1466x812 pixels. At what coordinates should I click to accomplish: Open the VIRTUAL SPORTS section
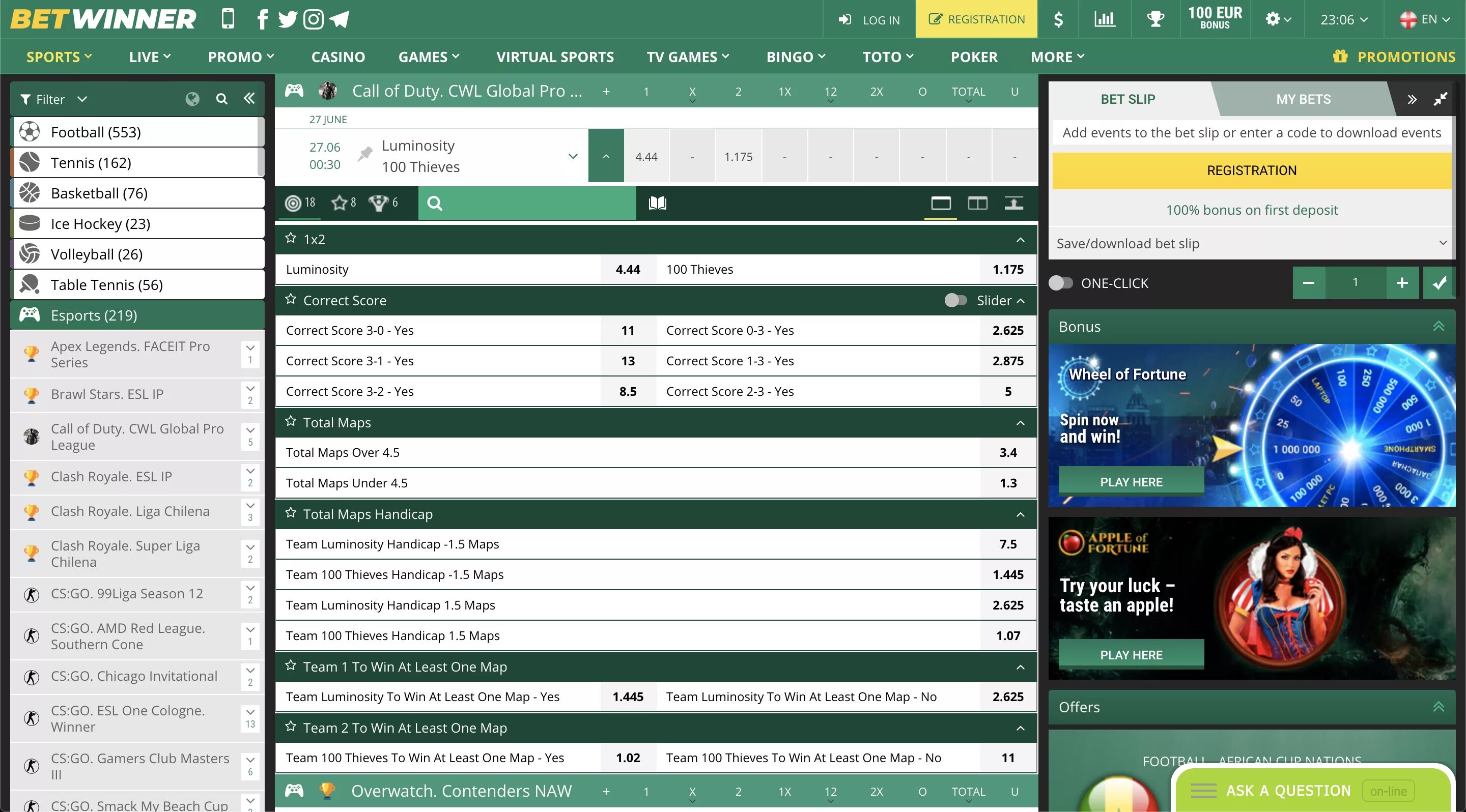(x=555, y=57)
